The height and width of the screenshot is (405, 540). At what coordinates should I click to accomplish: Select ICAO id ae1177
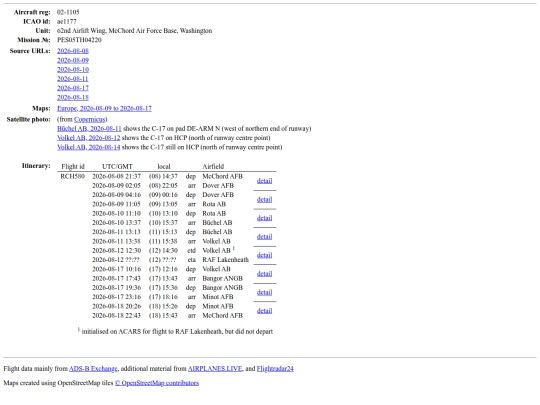click(67, 22)
